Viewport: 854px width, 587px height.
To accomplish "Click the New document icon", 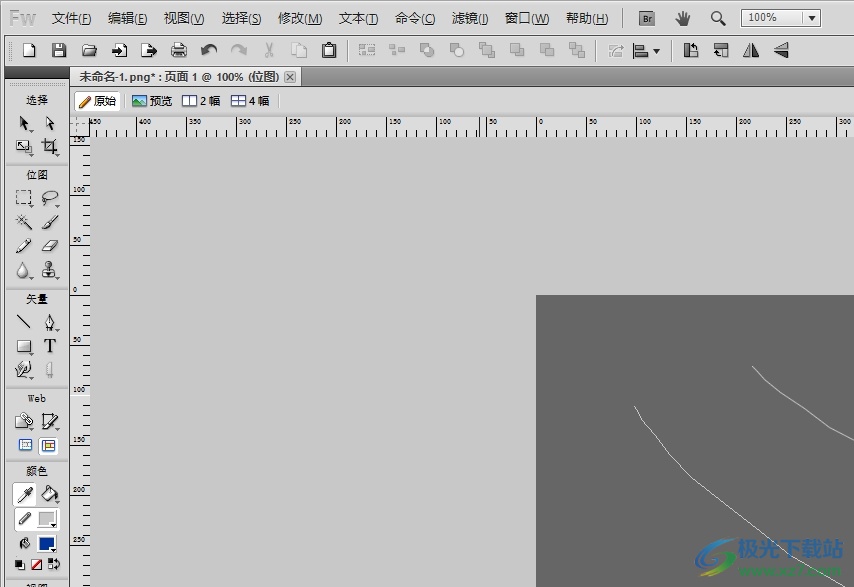I will 29,51.
